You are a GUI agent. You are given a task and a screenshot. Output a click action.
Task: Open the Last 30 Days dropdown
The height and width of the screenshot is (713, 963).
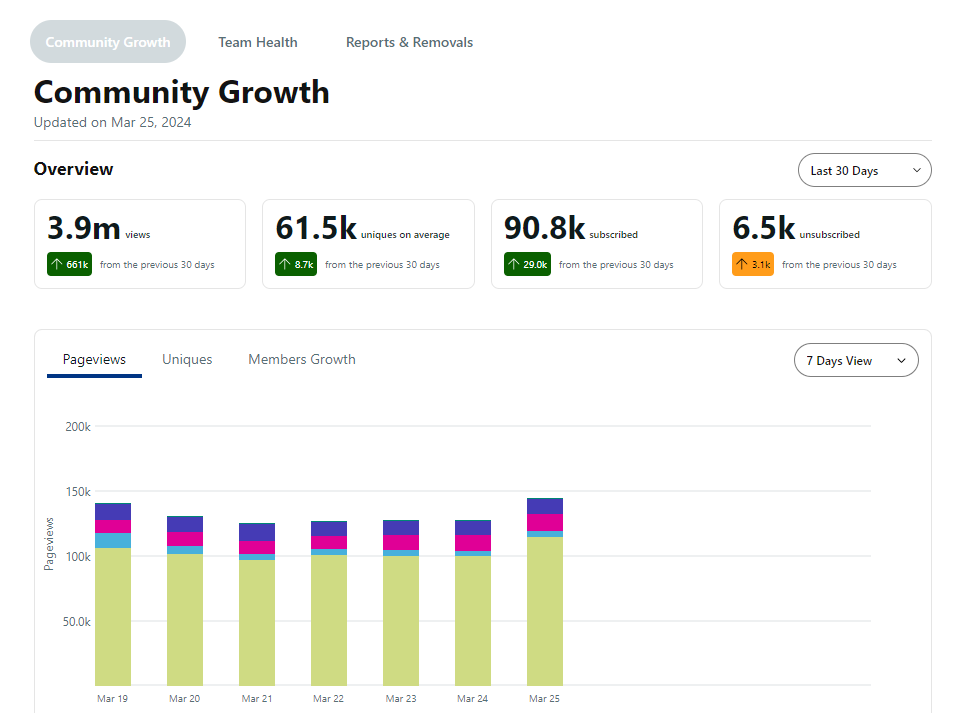(865, 170)
